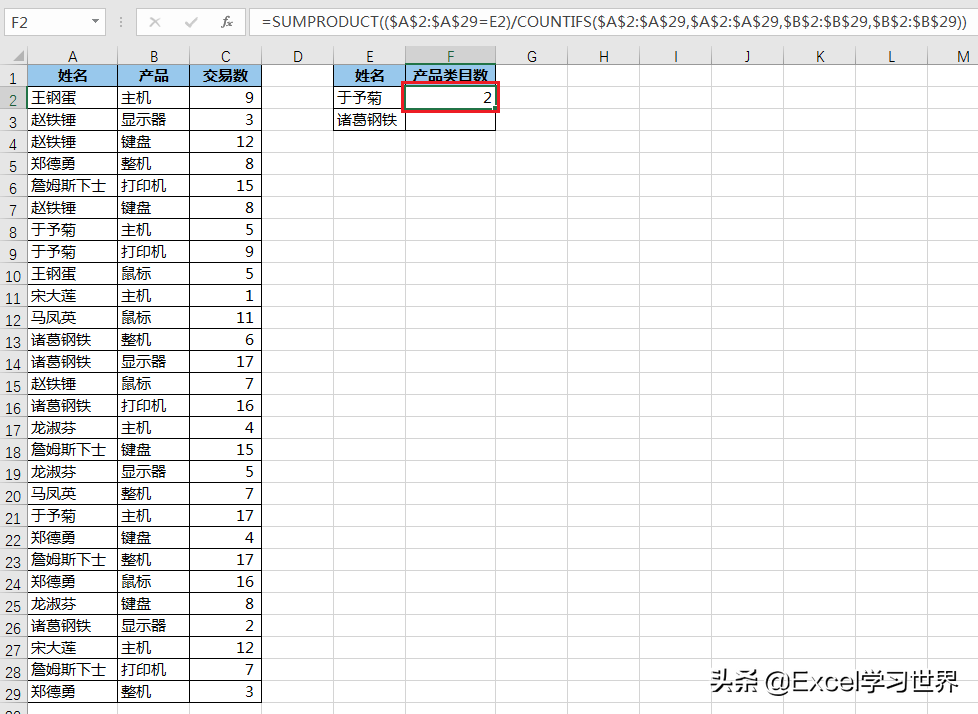The image size is (978, 714).
Task: Select result cell F2 showing 2
Action: 450,97
